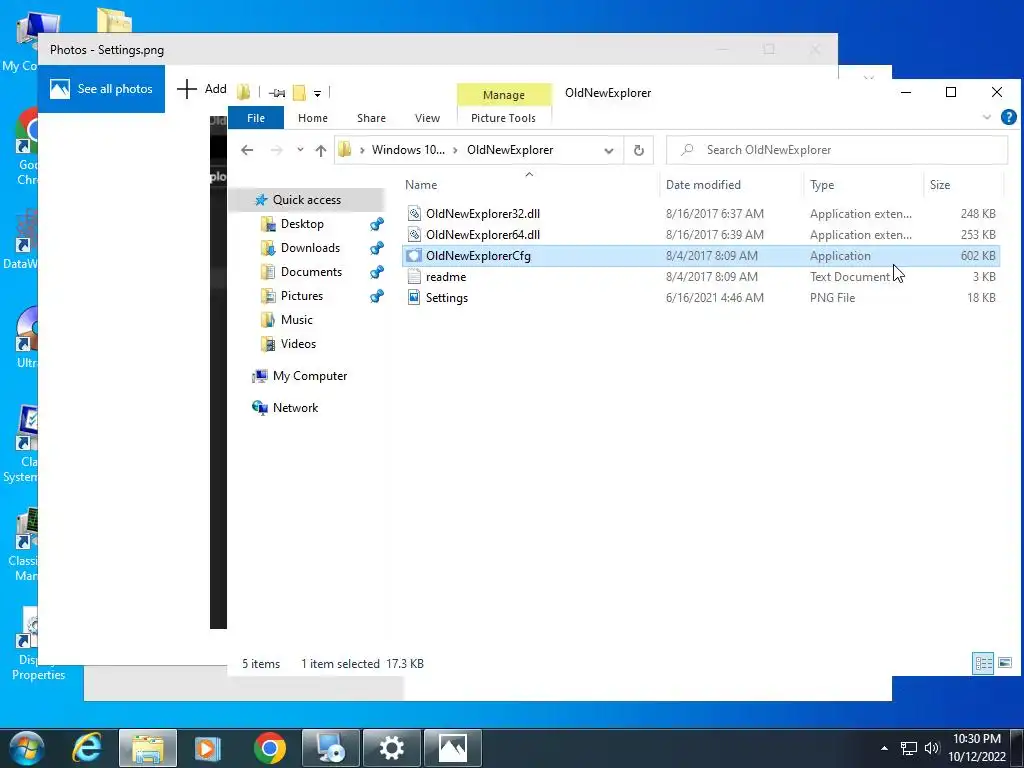Go up one folder level
Image resolution: width=1024 pixels, height=768 pixels.
pyautogui.click(x=321, y=150)
